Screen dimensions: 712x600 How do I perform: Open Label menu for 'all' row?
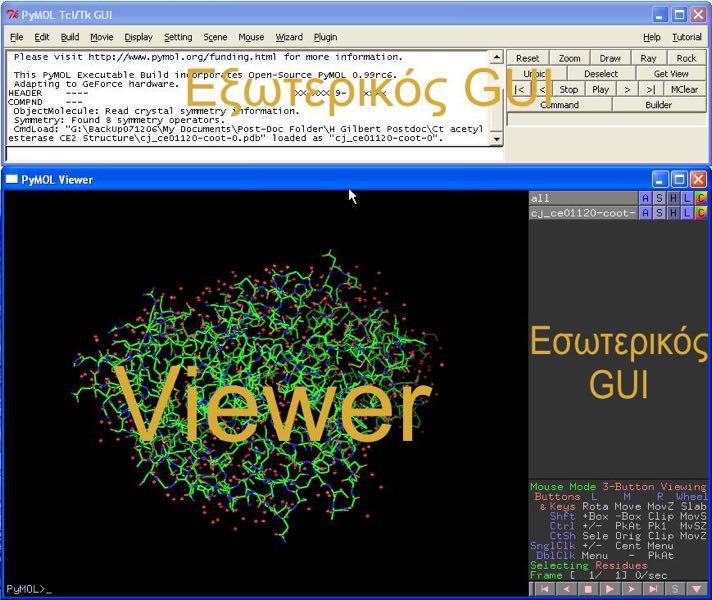[x=687, y=198]
